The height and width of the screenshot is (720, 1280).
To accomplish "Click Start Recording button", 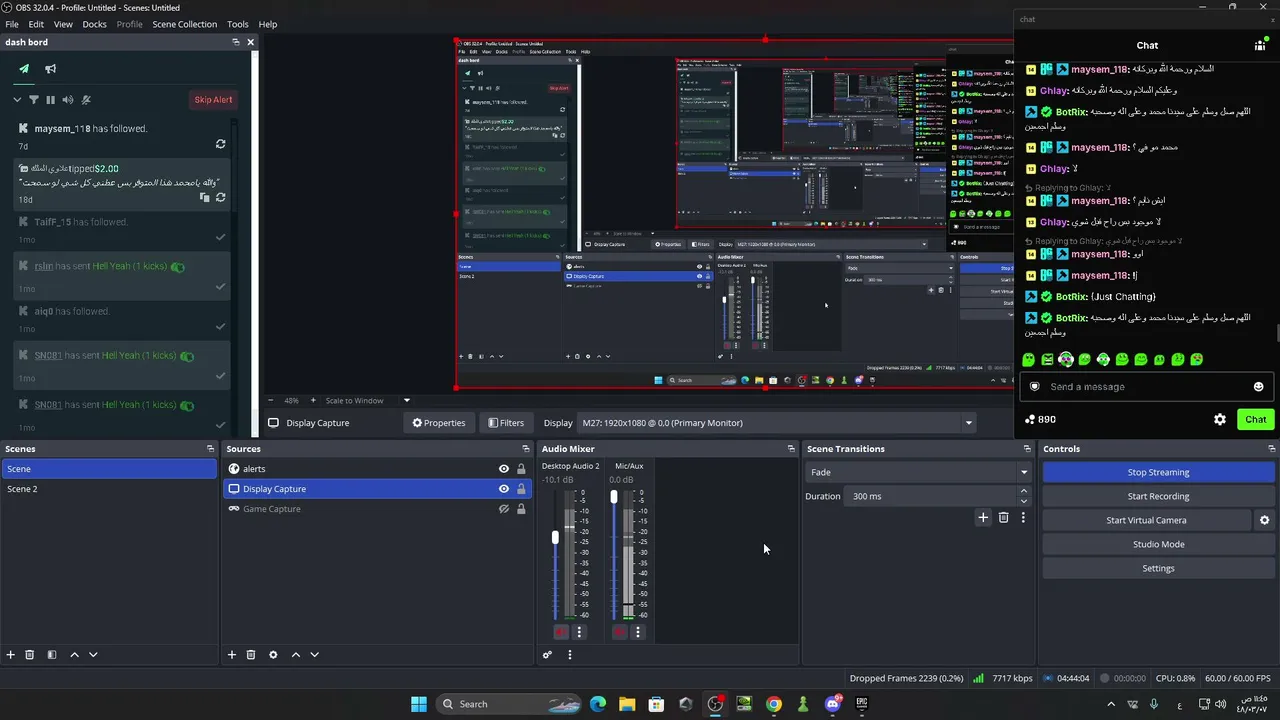I will click(x=1158, y=496).
